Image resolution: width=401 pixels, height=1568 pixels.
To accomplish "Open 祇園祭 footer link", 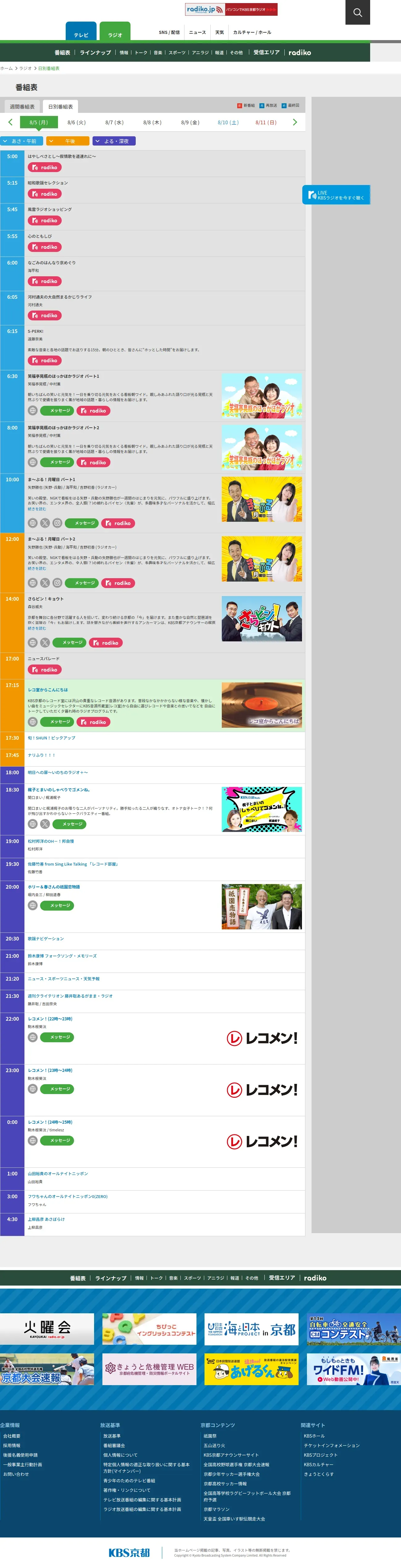I will click(210, 1436).
